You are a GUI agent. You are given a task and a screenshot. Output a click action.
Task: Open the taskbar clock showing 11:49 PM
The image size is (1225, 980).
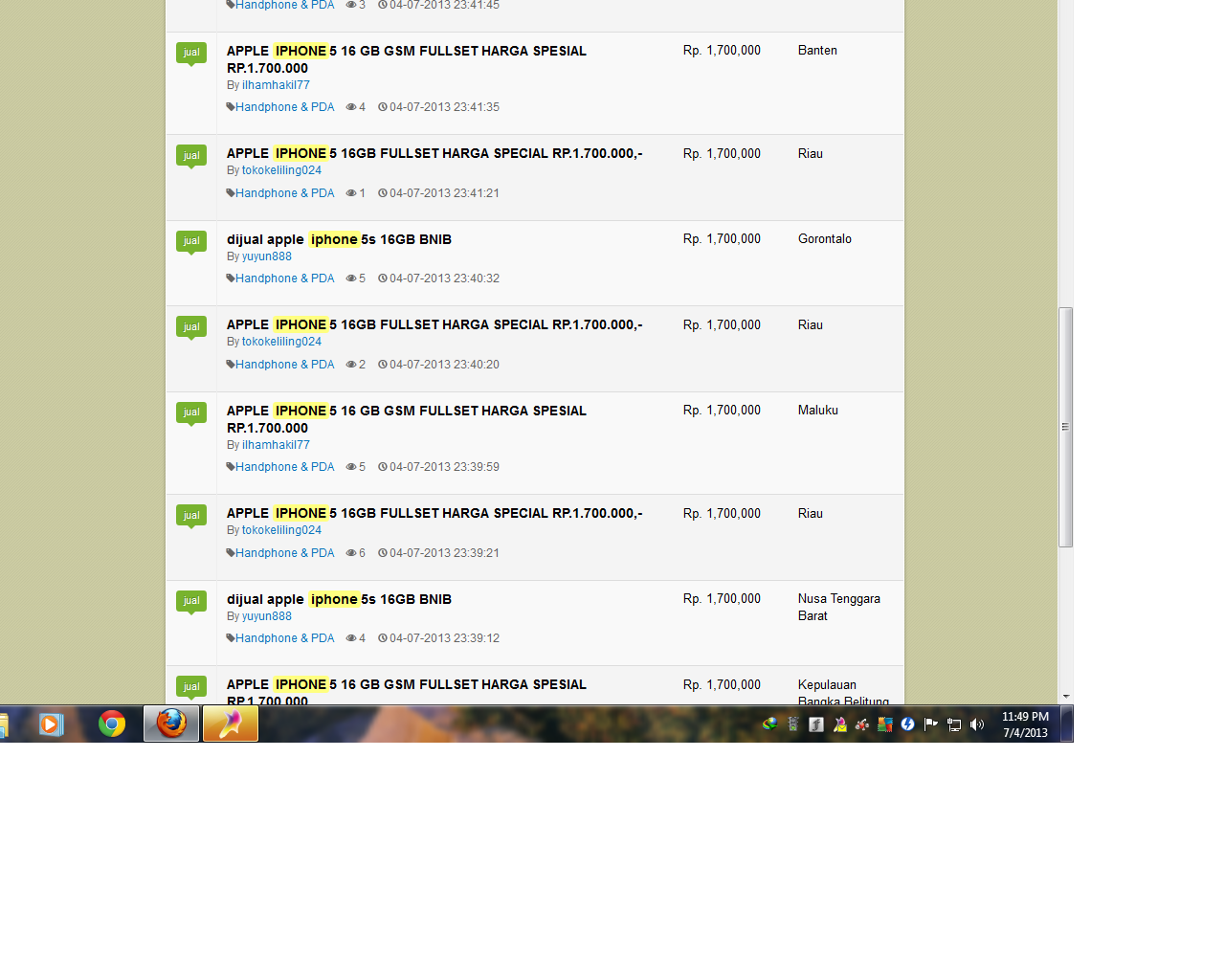click(x=1025, y=724)
